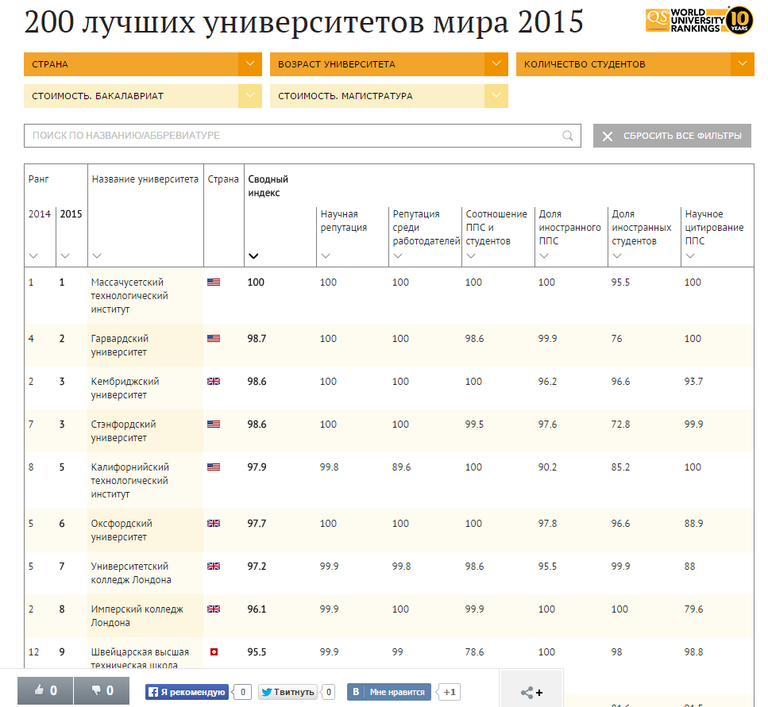Click the US flag in Harvard row

coord(214,339)
